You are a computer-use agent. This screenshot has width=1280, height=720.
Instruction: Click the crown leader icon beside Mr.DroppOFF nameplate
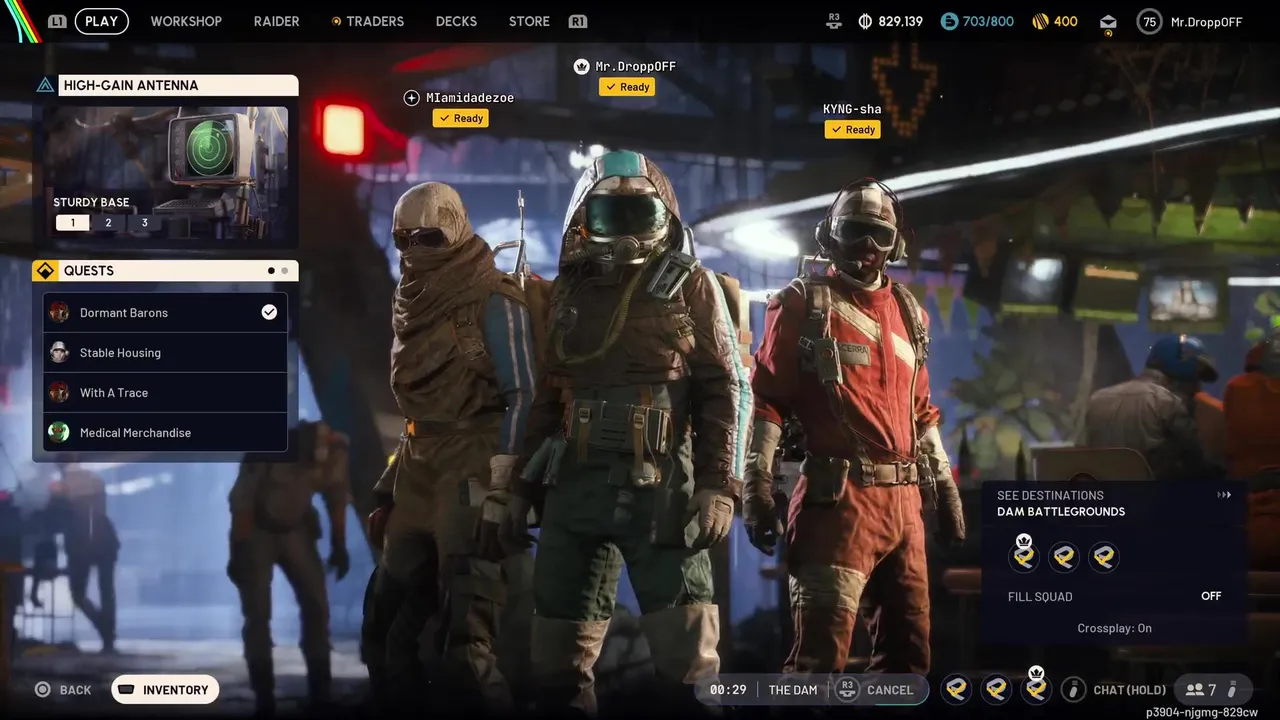[581, 66]
